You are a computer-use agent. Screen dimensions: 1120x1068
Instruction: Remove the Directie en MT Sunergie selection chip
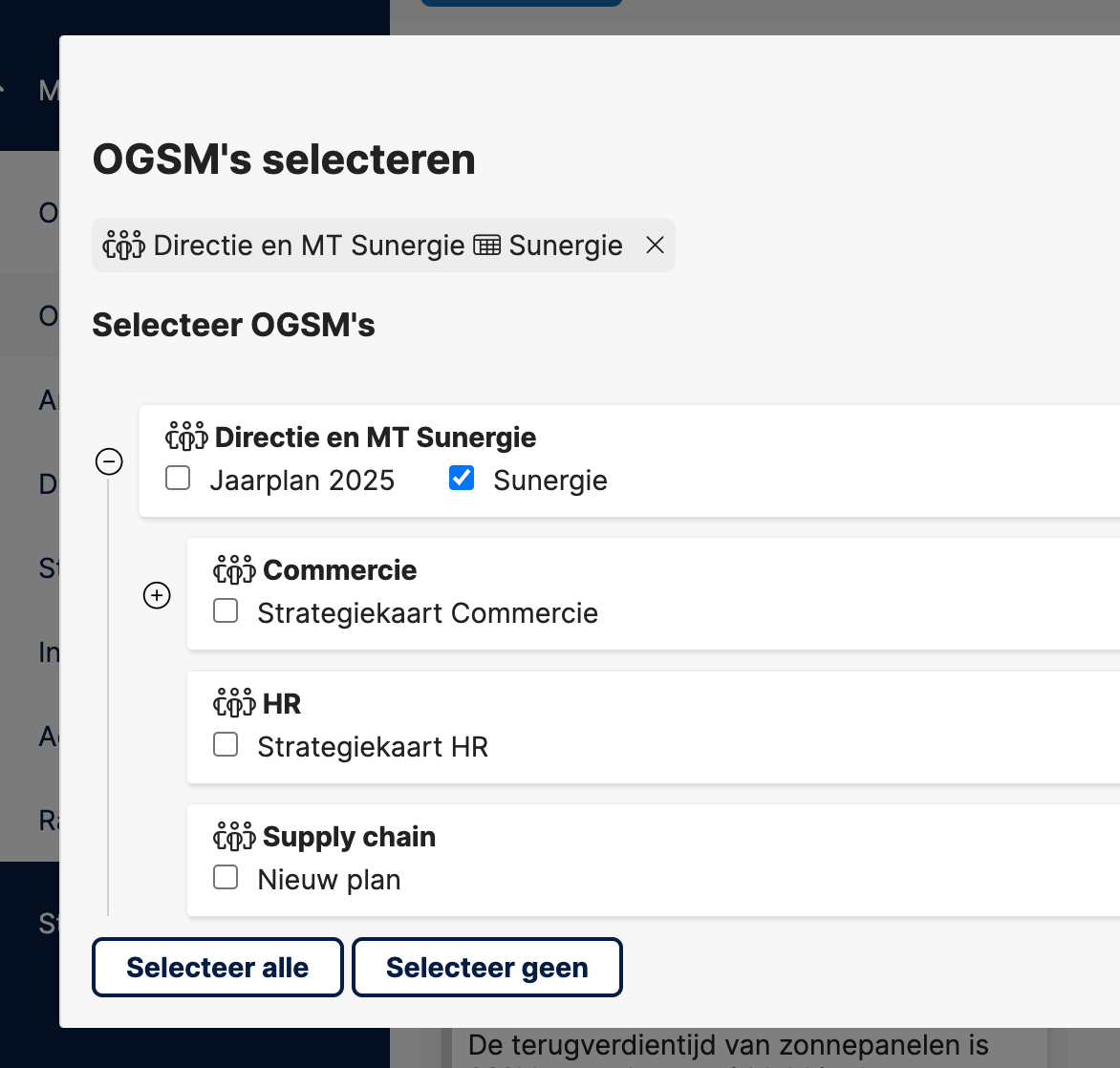[x=655, y=245]
